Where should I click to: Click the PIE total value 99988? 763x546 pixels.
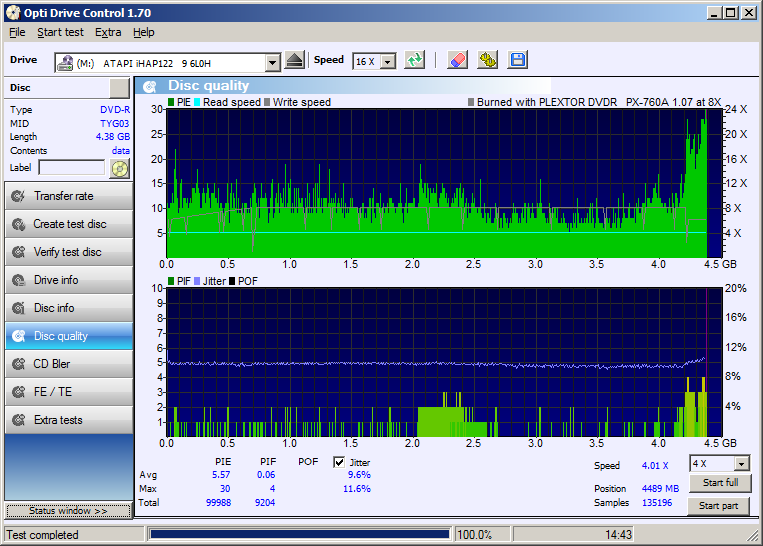pyautogui.click(x=218, y=502)
